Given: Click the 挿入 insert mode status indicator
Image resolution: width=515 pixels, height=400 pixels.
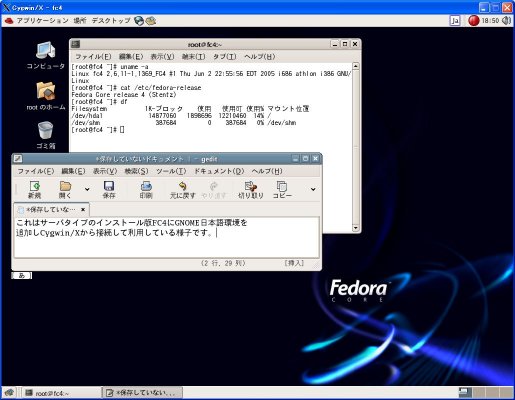Looking at the screenshot, I should [294, 263].
